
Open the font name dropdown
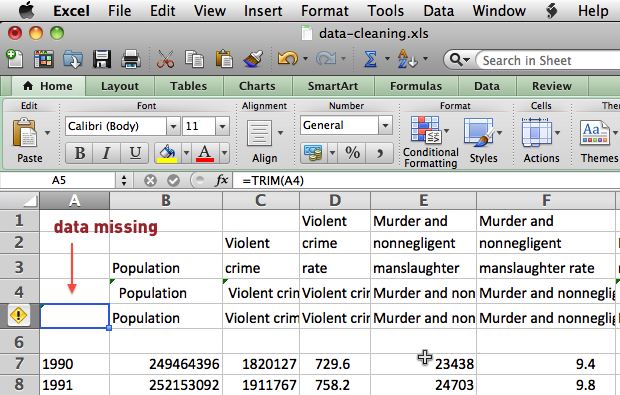(x=173, y=127)
